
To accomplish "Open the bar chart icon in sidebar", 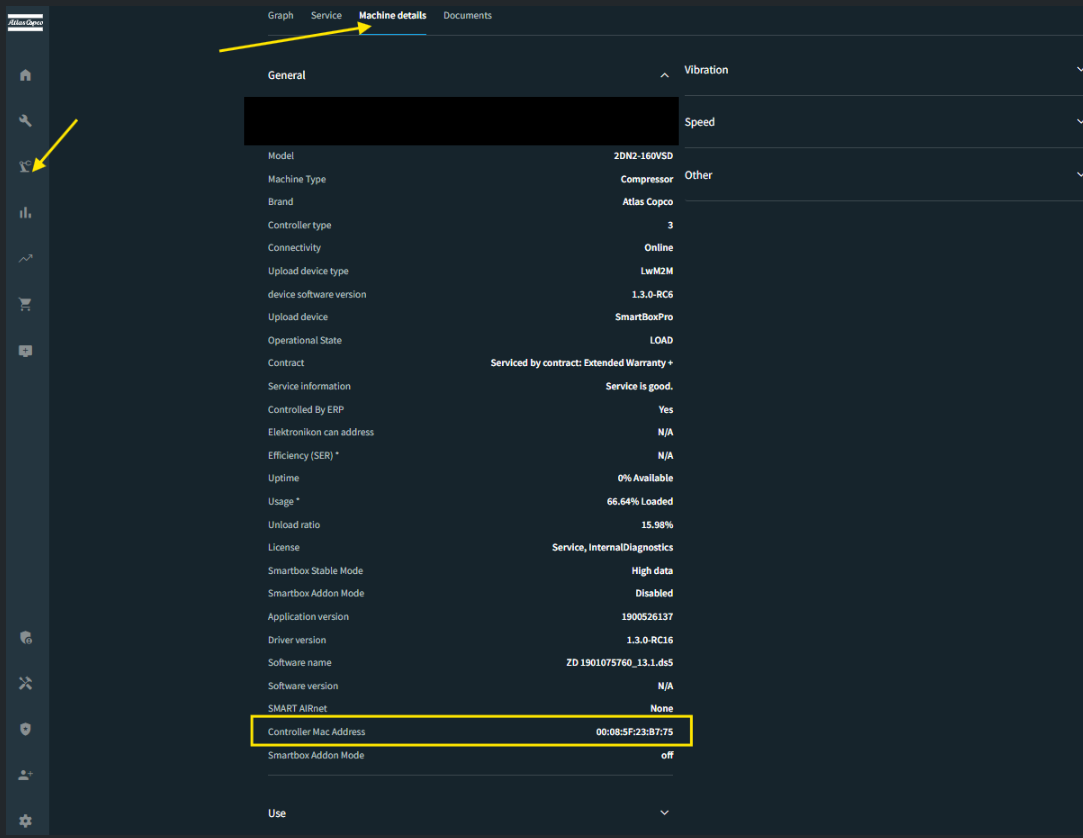I will coord(26,212).
